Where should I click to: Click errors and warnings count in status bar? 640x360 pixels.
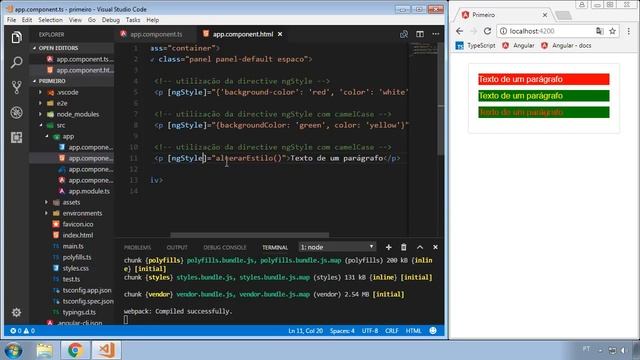coord(22,331)
